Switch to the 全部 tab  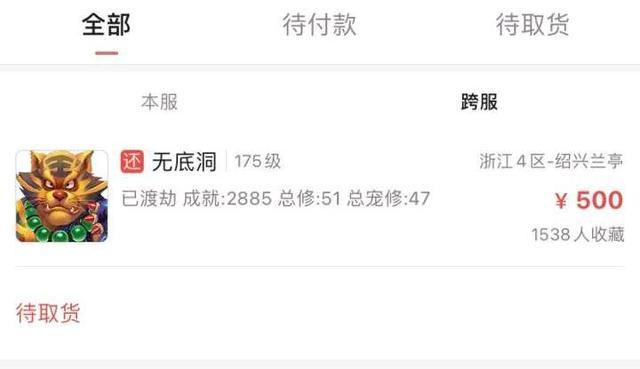click(107, 24)
